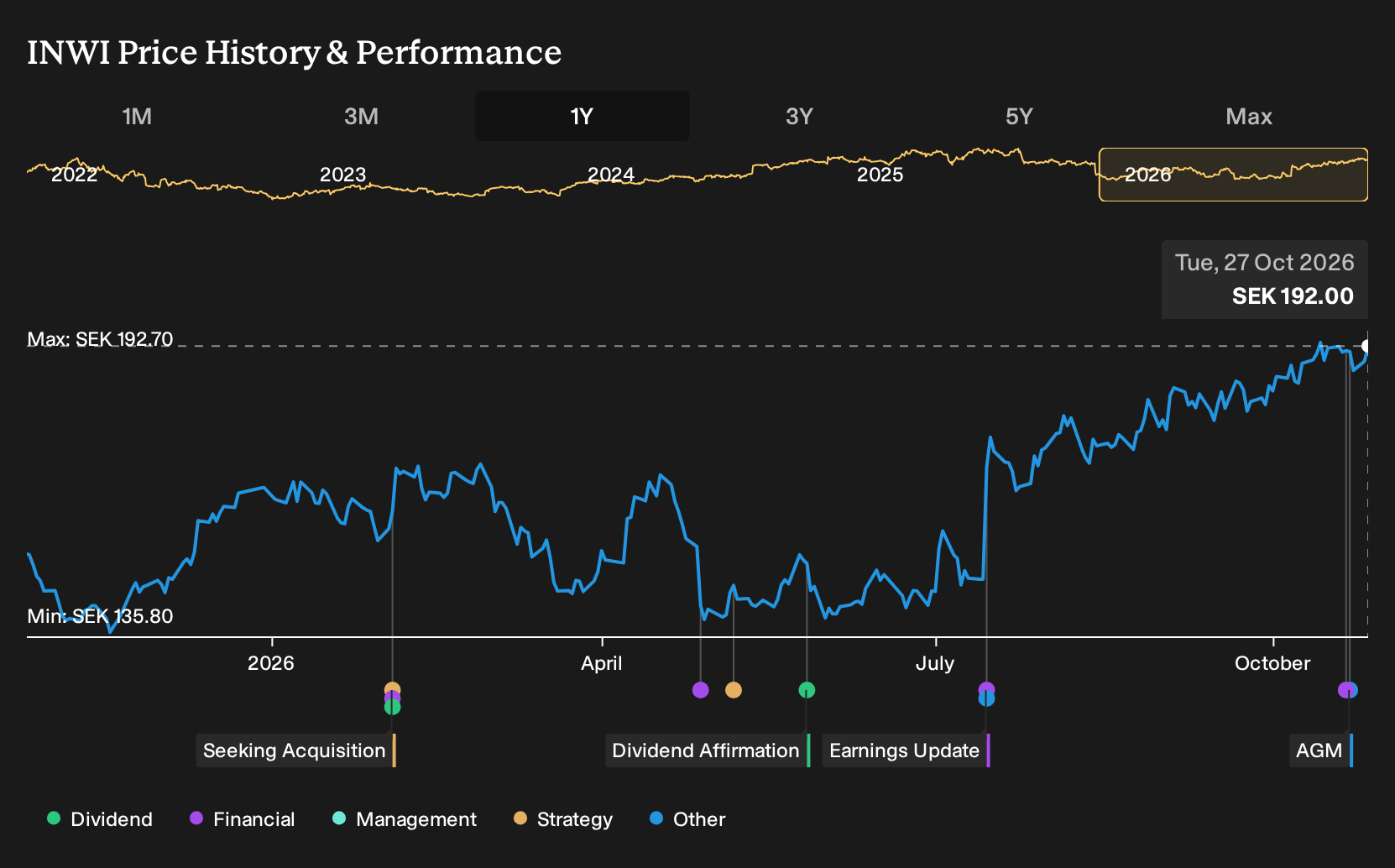Click the Max: SEK 192.70 label
This screenshot has height=868, width=1395.
[100, 339]
